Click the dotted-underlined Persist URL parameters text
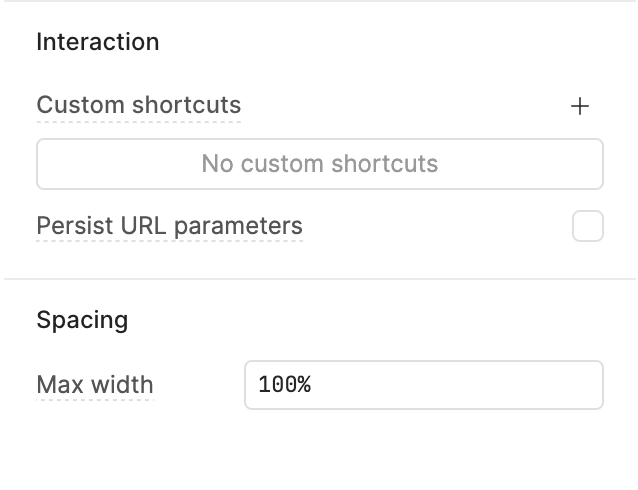Screen dimensions: 638x490 click(169, 226)
